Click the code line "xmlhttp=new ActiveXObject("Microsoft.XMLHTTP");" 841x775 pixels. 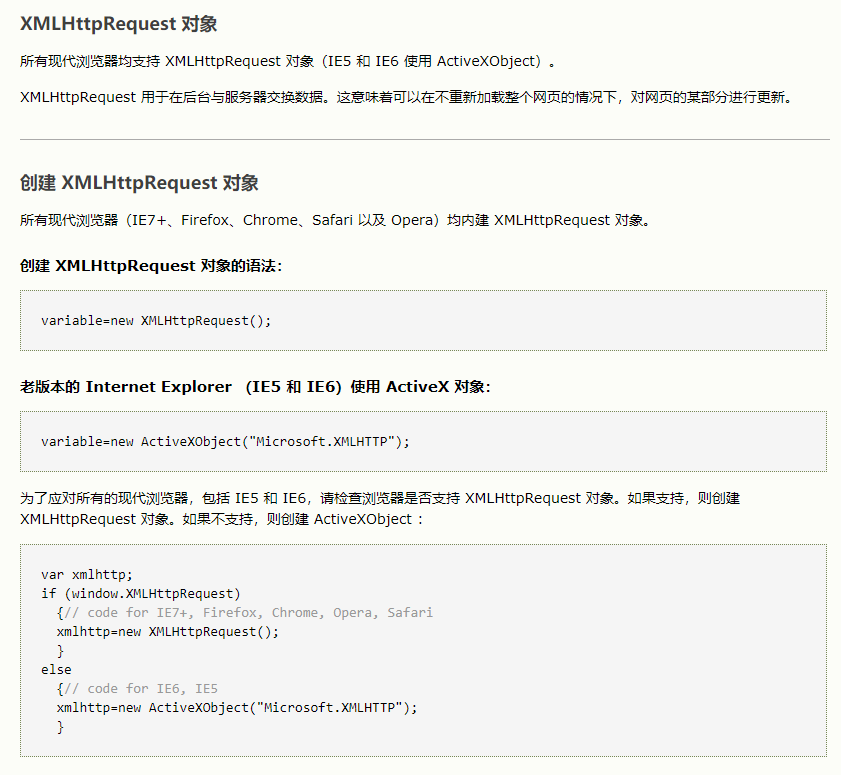coord(237,708)
